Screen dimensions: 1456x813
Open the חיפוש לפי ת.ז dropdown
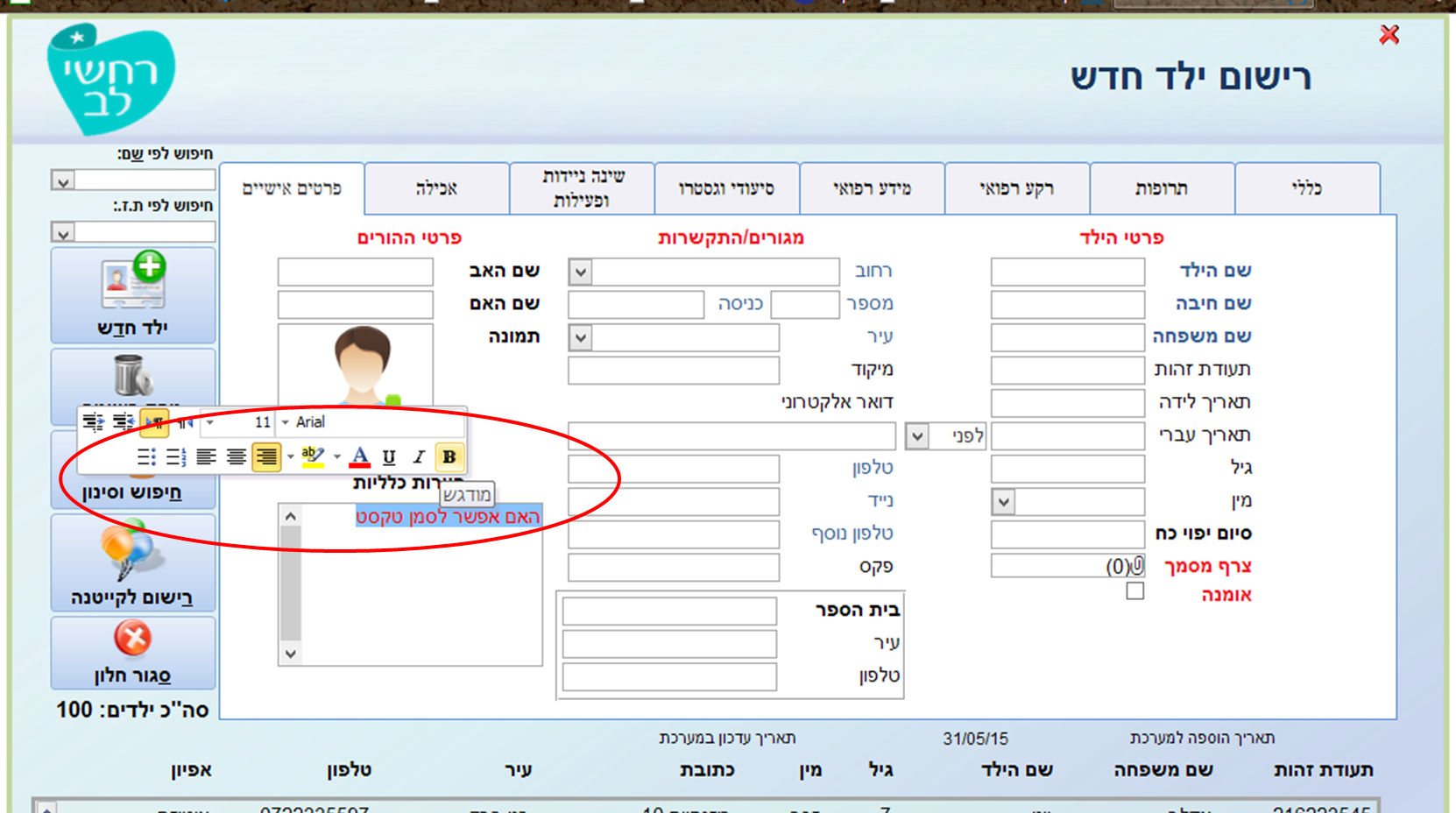[x=62, y=233]
